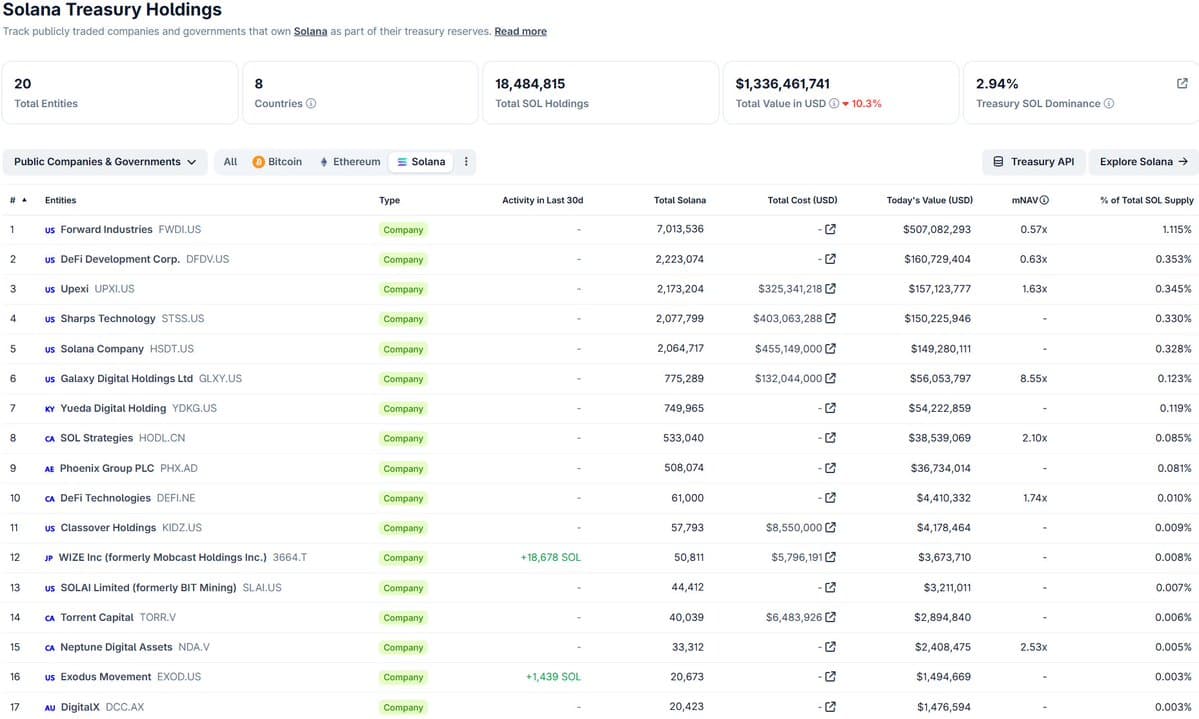Select the Solana tab
Screen dimensions: 1199x719
click(x=421, y=161)
